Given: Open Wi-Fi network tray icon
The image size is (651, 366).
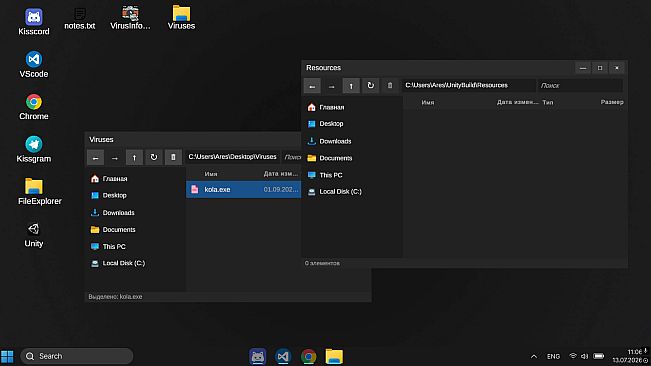Looking at the screenshot, I should coord(573,356).
